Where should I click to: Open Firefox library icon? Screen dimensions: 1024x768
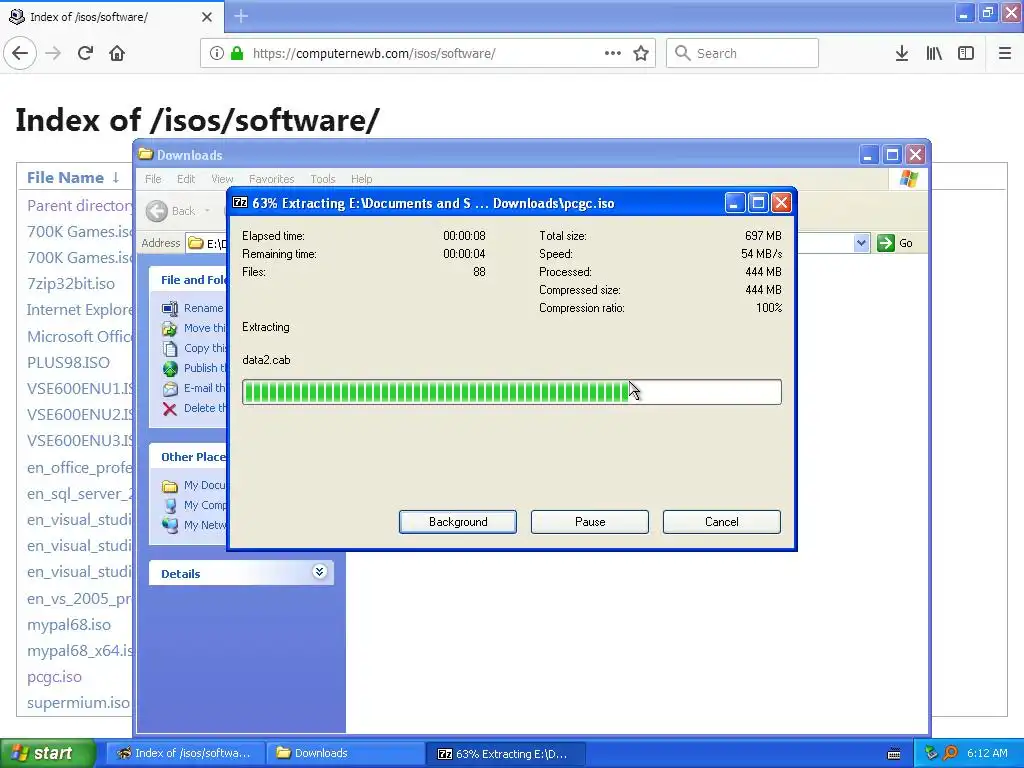click(x=934, y=54)
